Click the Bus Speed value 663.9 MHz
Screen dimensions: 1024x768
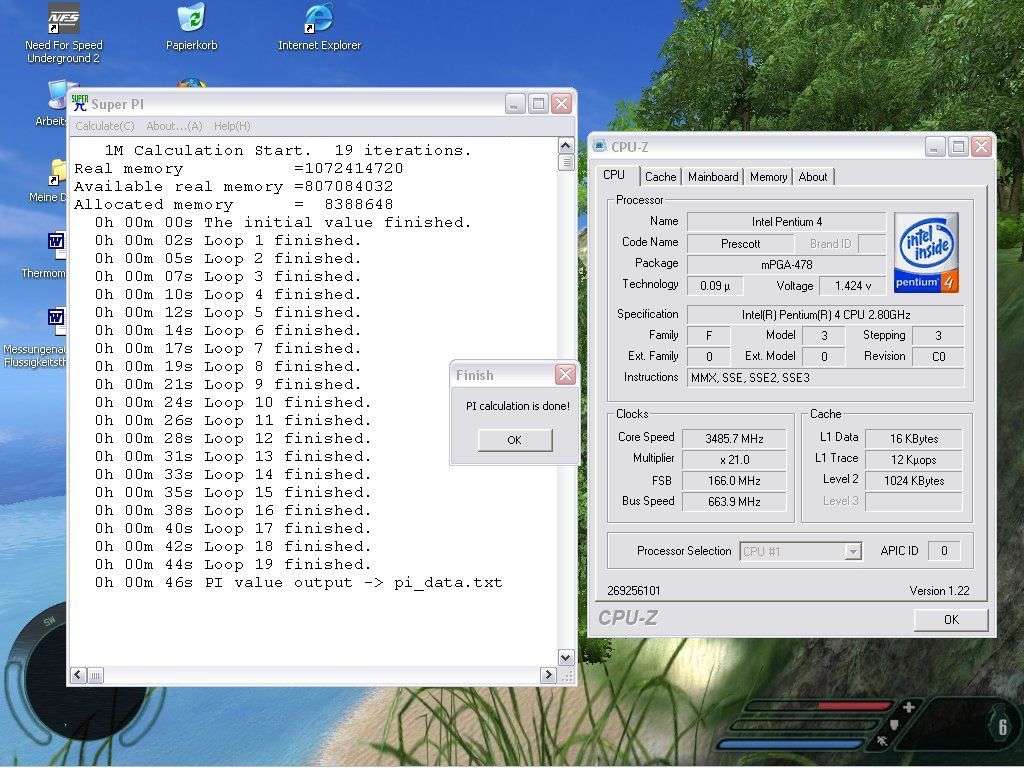click(734, 502)
